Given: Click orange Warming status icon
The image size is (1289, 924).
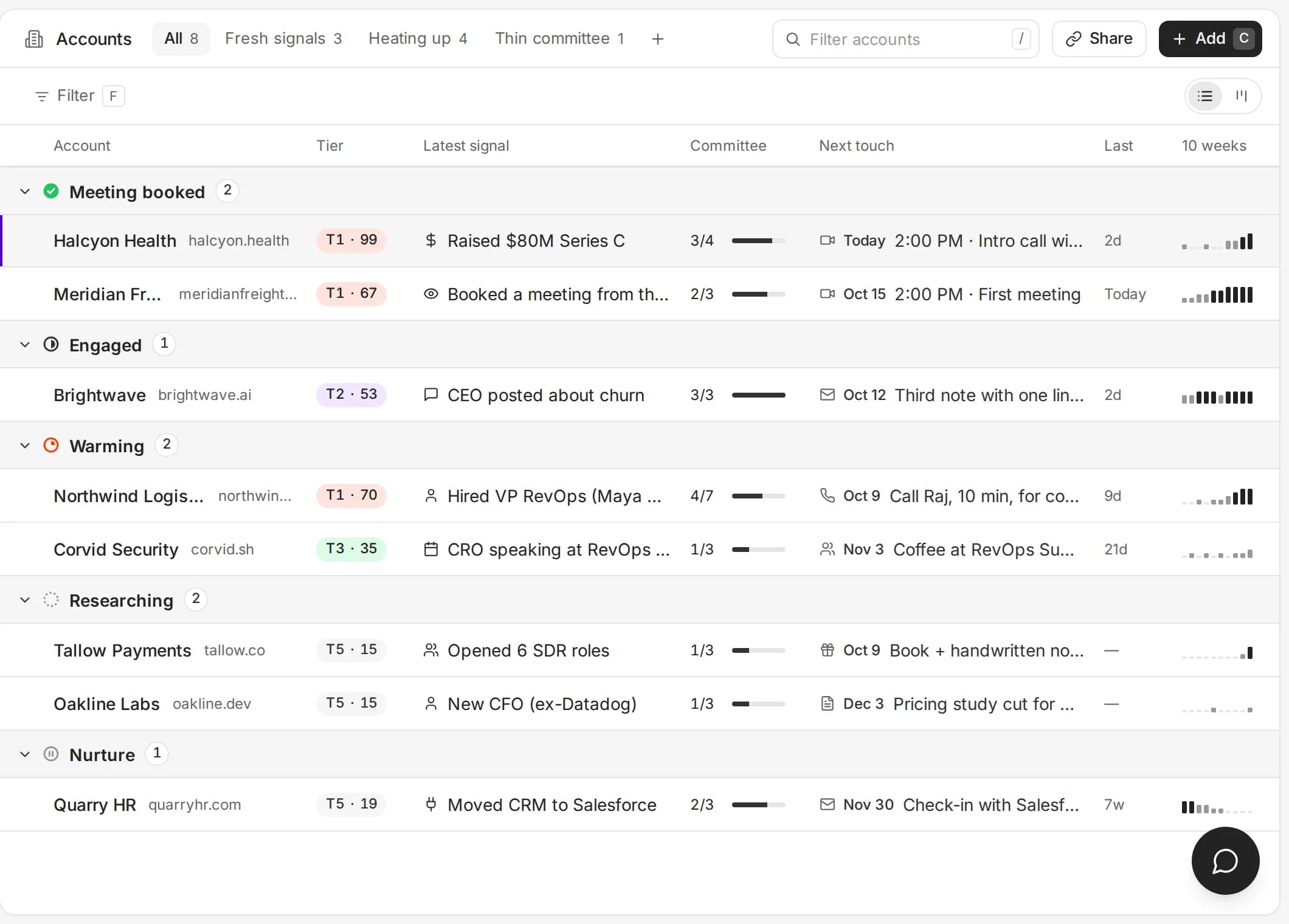Looking at the screenshot, I should (x=51, y=446).
